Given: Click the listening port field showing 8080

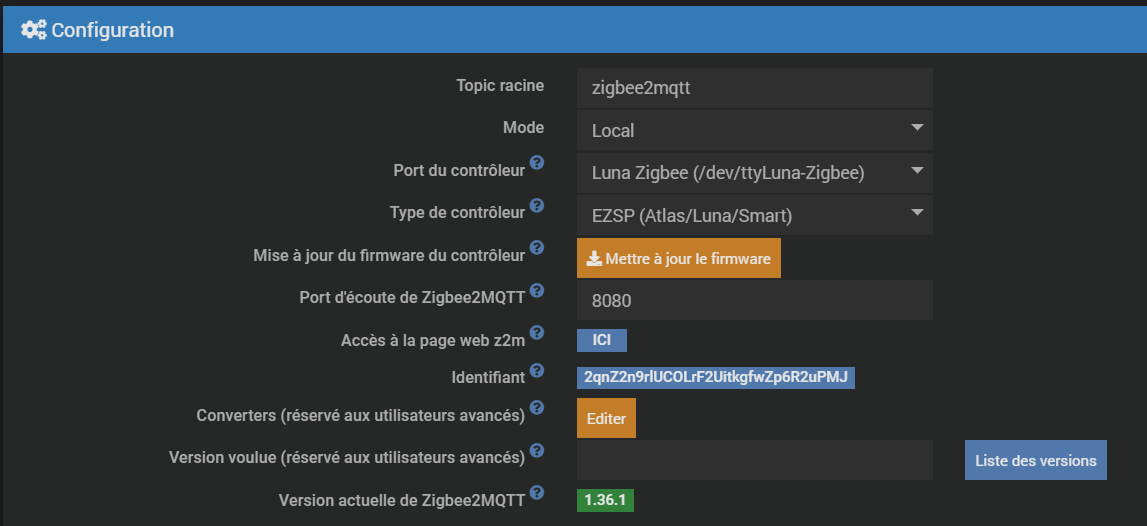Looking at the screenshot, I should tap(754, 300).
